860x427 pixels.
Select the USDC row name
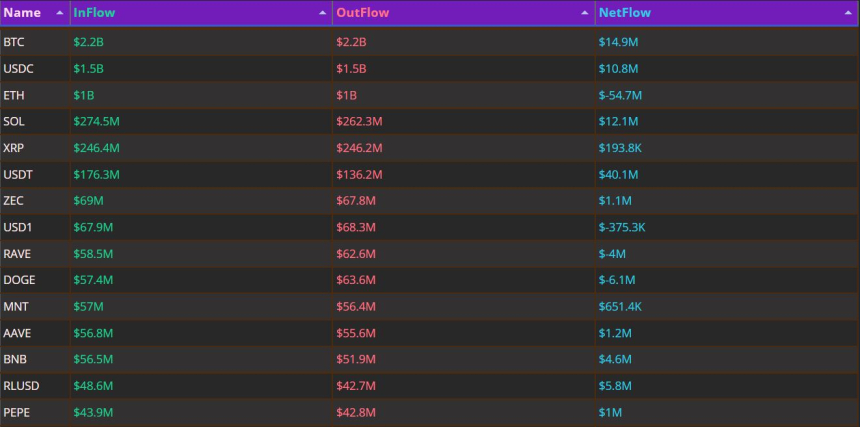18,69
